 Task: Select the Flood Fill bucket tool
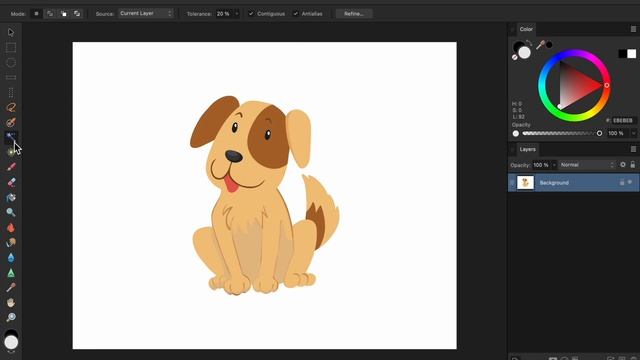click(x=11, y=198)
